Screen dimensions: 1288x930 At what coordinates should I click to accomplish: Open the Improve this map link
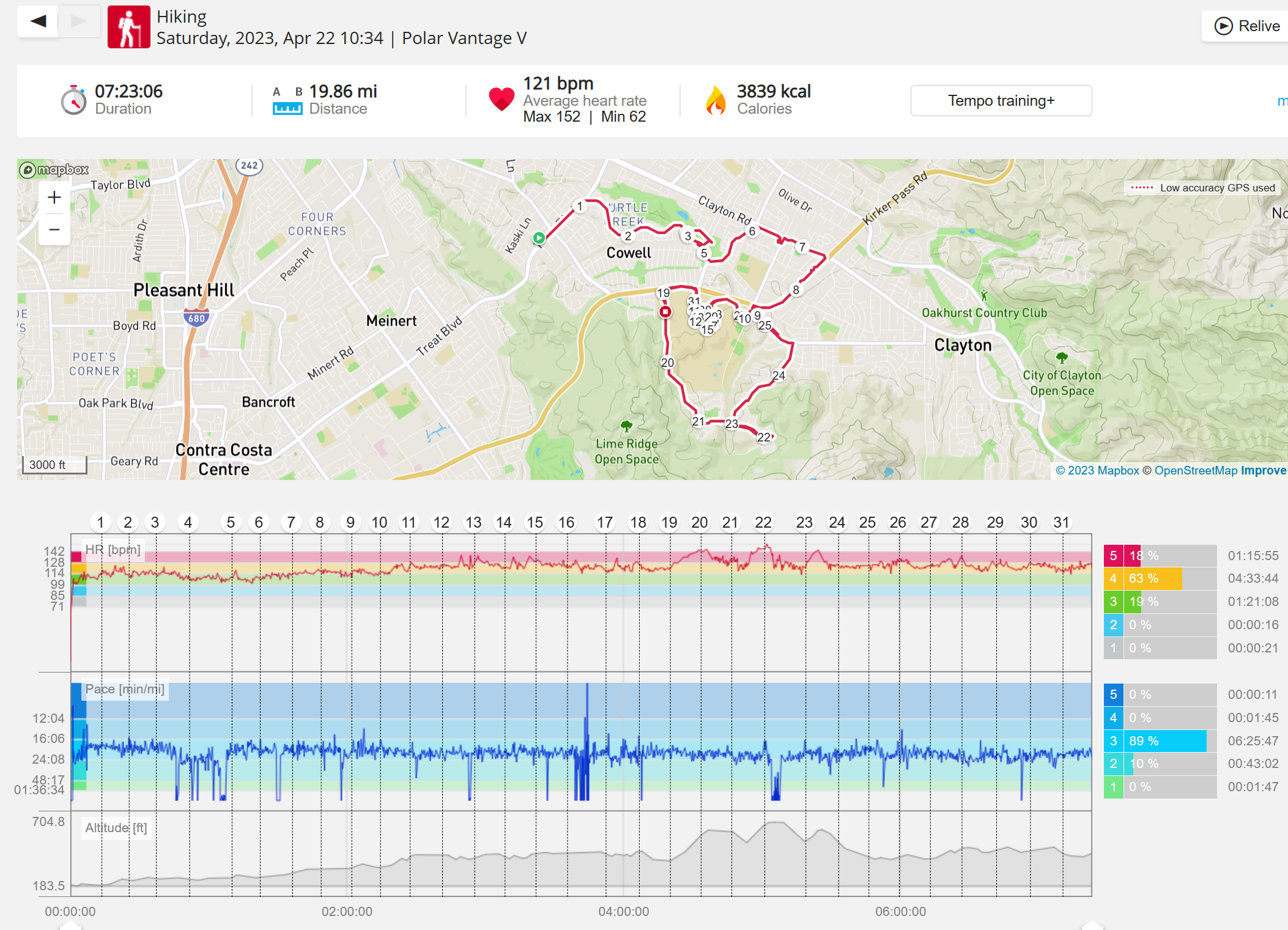(x=1264, y=470)
